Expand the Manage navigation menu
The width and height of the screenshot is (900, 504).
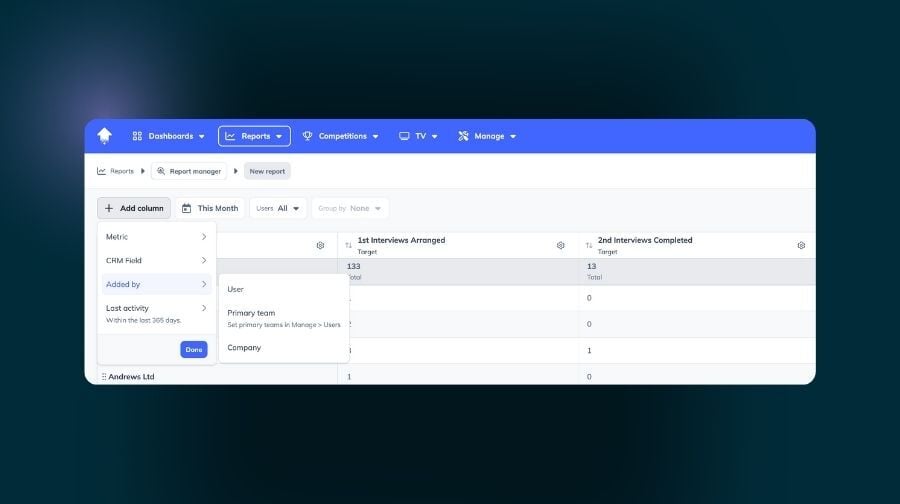487,136
